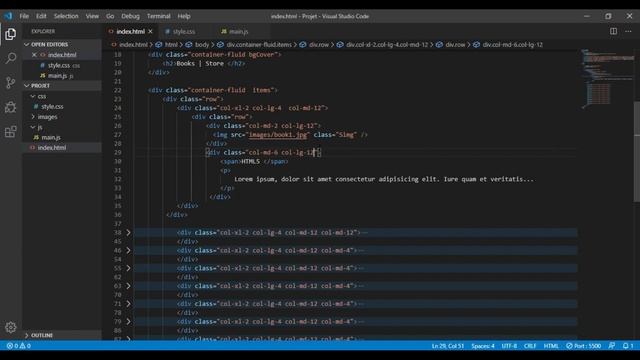The width and height of the screenshot is (640, 360).
Task: Click the code minimap preview
Action: [x=607, y=79]
